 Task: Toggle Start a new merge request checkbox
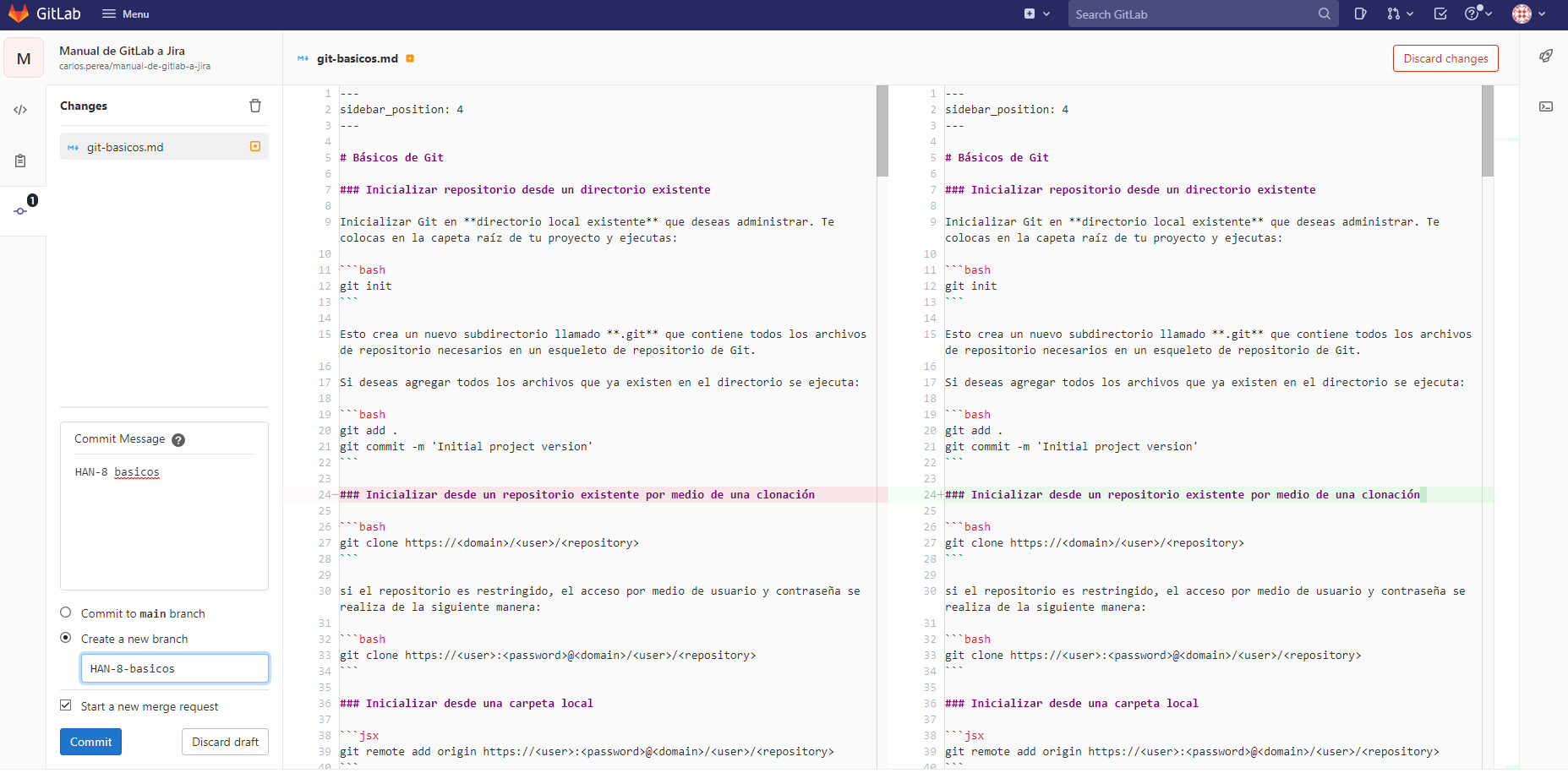point(66,705)
